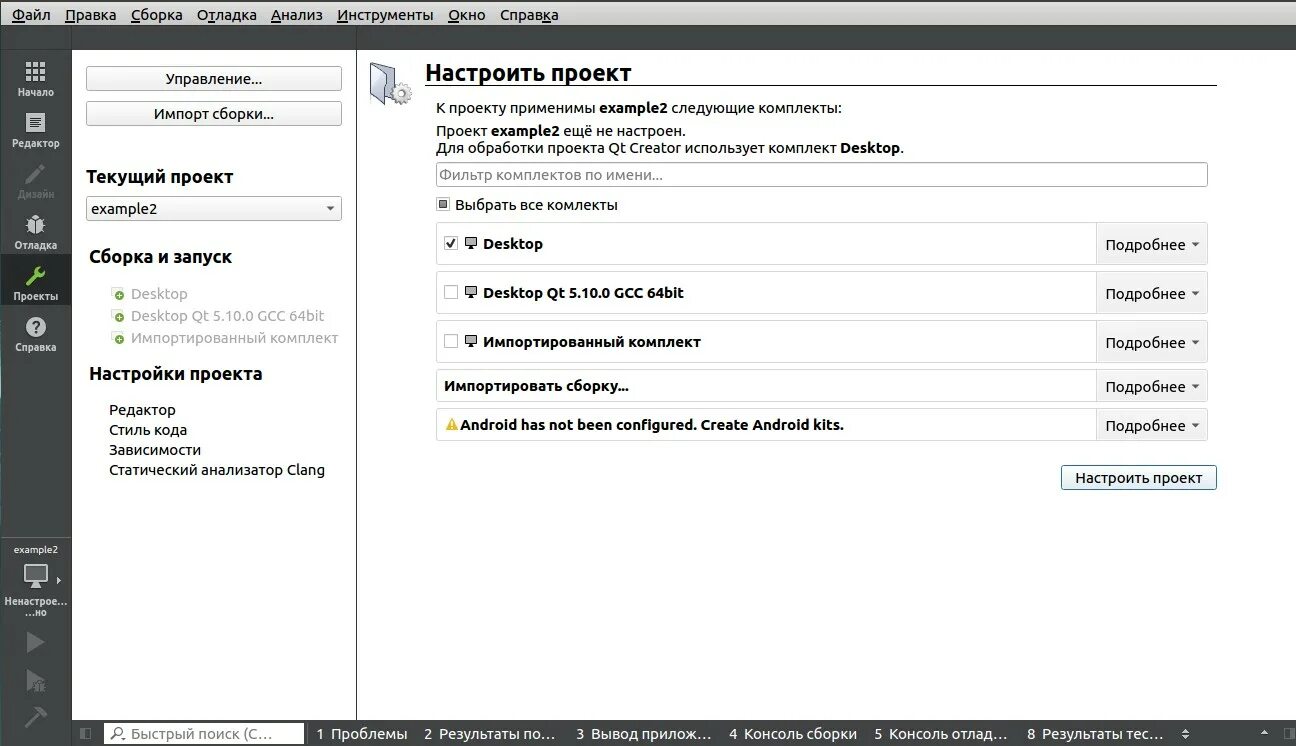Switch to Отладка debug mode
This screenshot has width=1296, height=746.
35,232
